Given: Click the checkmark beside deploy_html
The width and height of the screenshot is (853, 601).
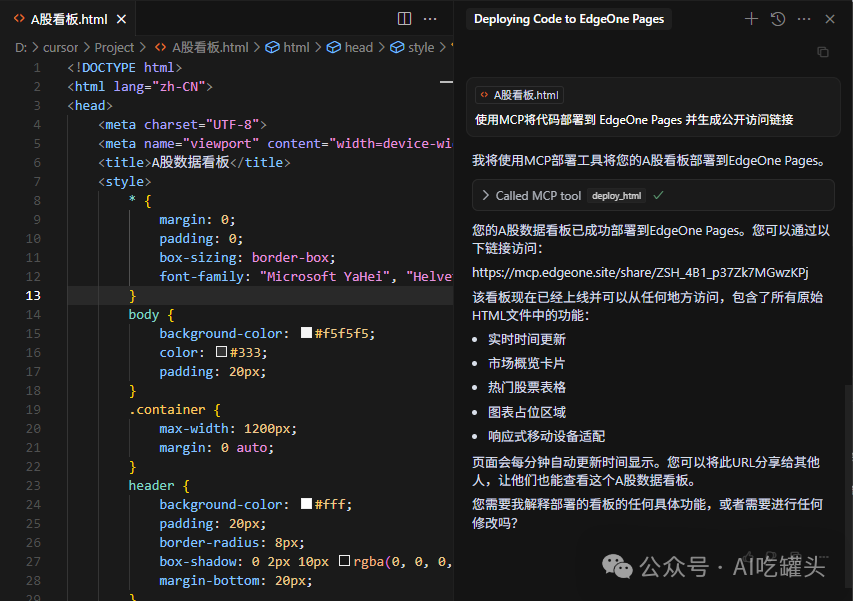Looking at the screenshot, I should point(658,195).
